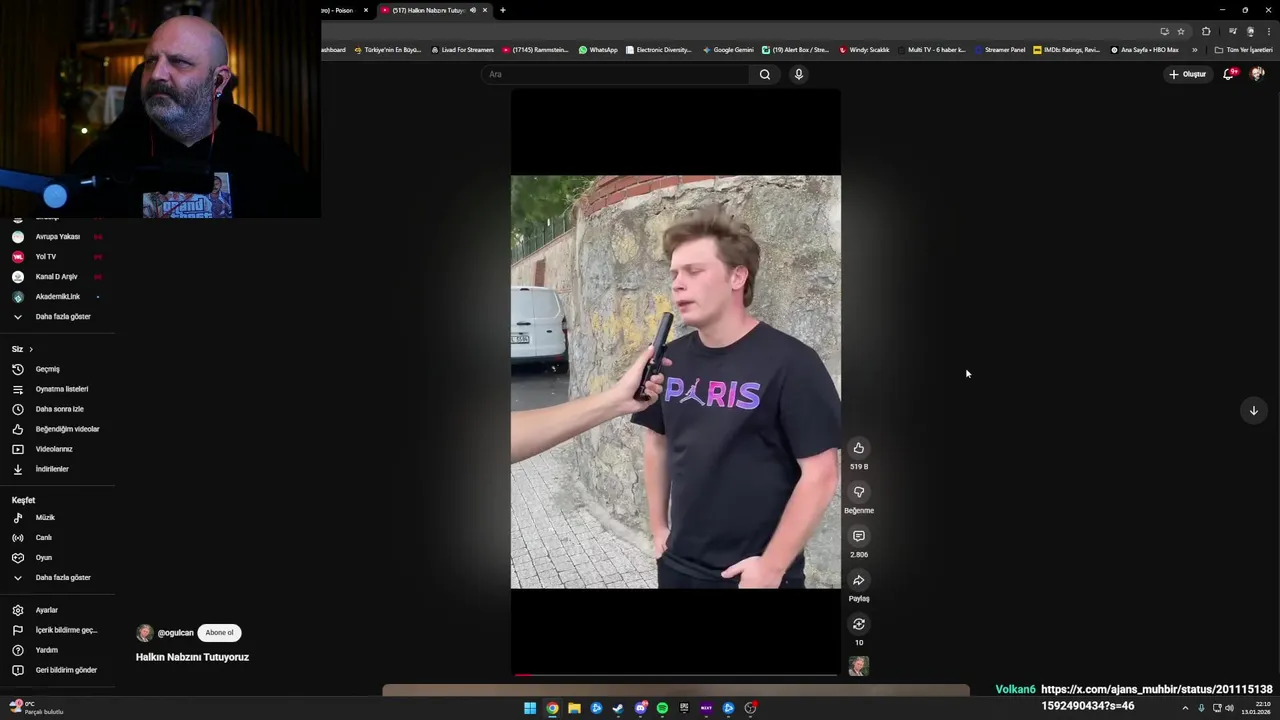The width and height of the screenshot is (1280, 720).
Task: Open the Google Gemini bookmark
Action: [728, 50]
